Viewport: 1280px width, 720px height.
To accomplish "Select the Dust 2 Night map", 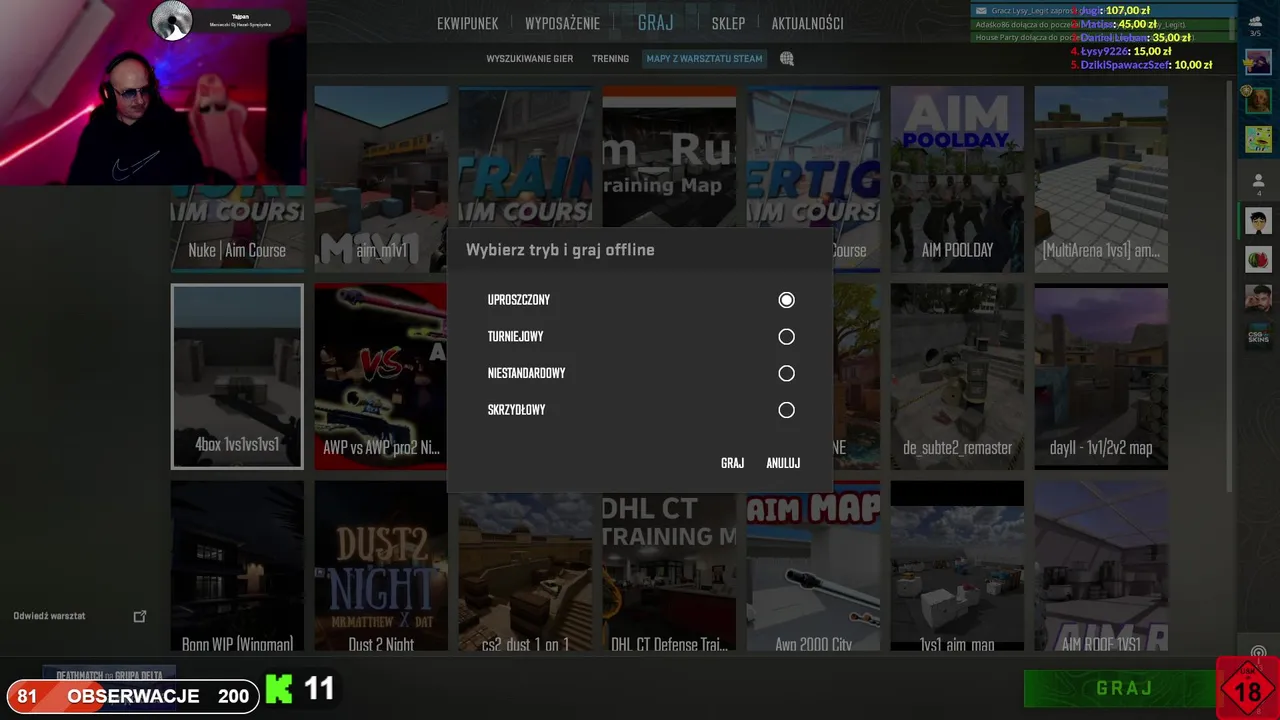I will (x=381, y=567).
